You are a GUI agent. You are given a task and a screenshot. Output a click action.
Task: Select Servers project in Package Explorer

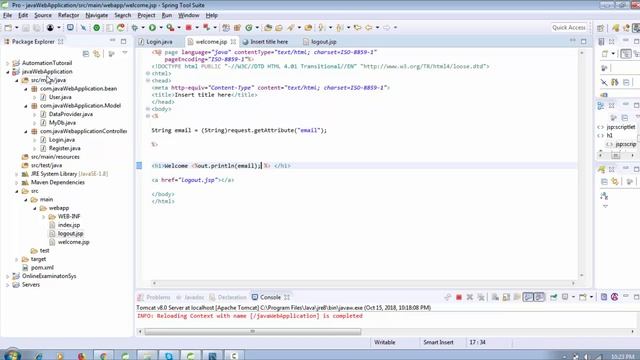31,285
